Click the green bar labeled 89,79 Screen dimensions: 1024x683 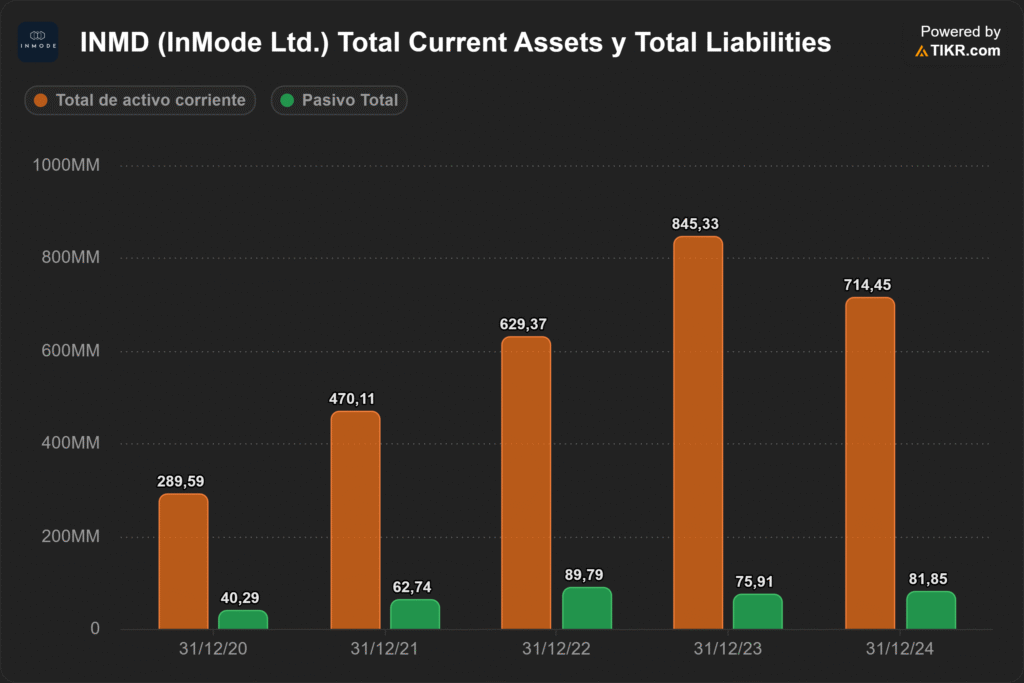pyautogui.click(x=586, y=608)
